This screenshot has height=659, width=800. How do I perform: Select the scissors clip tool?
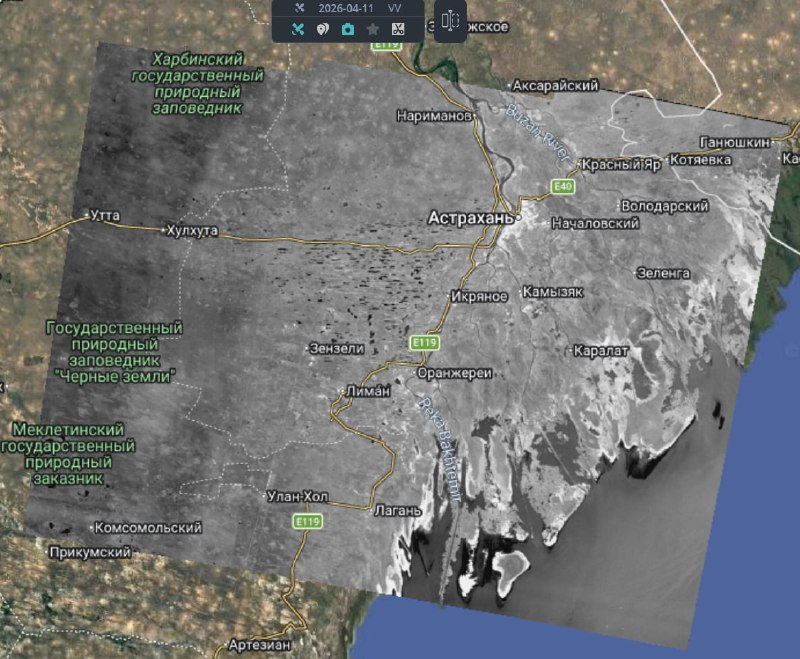[x=397, y=29]
